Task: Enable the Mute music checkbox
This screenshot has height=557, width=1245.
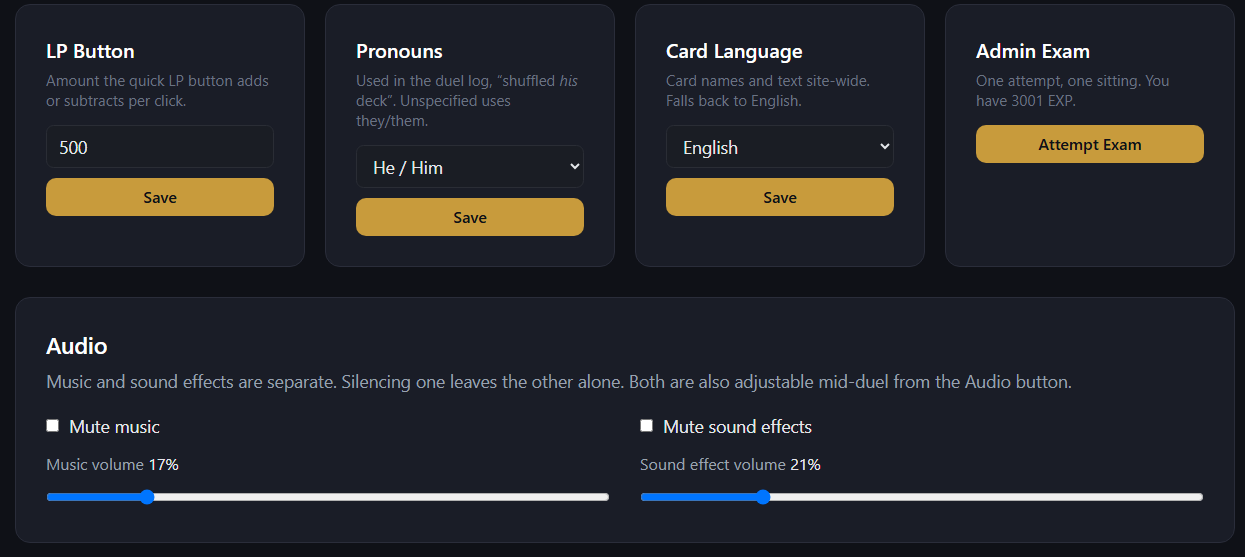Action: (x=53, y=426)
